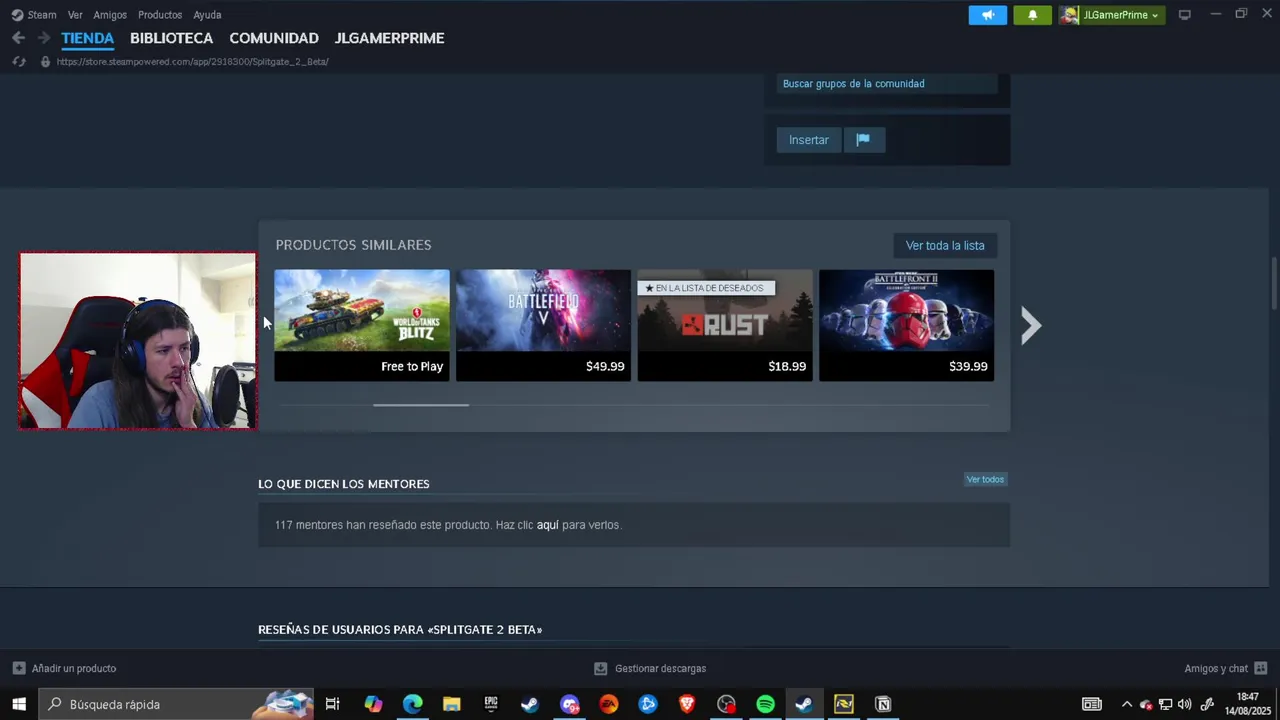This screenshot has width=1280, height=720.
Task: Open the Copilot icon in the taskbar
Action: click(373, 704)
